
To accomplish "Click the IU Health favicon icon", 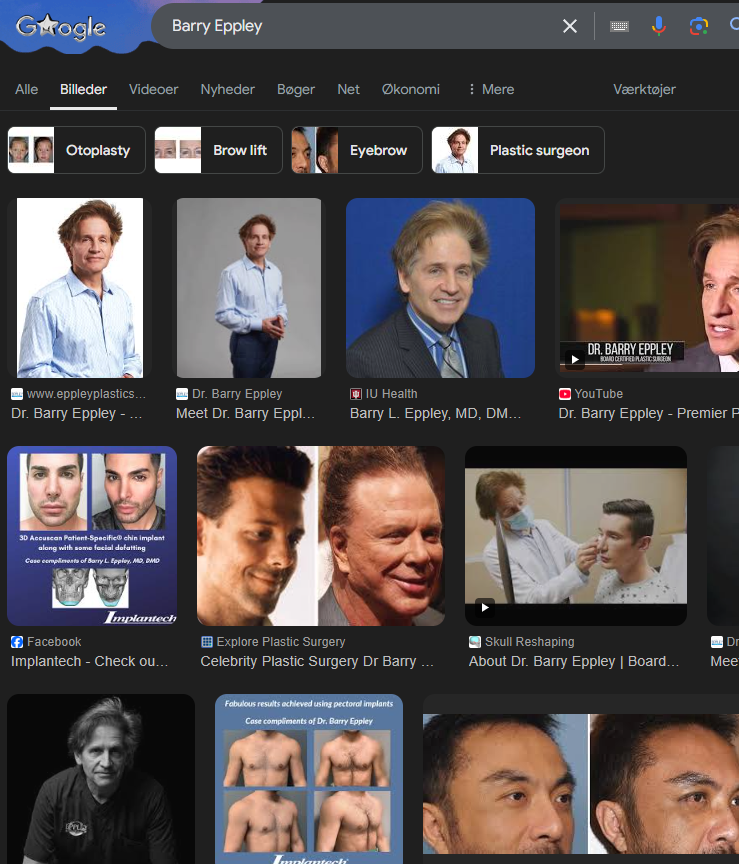I will tap(356, 394).
